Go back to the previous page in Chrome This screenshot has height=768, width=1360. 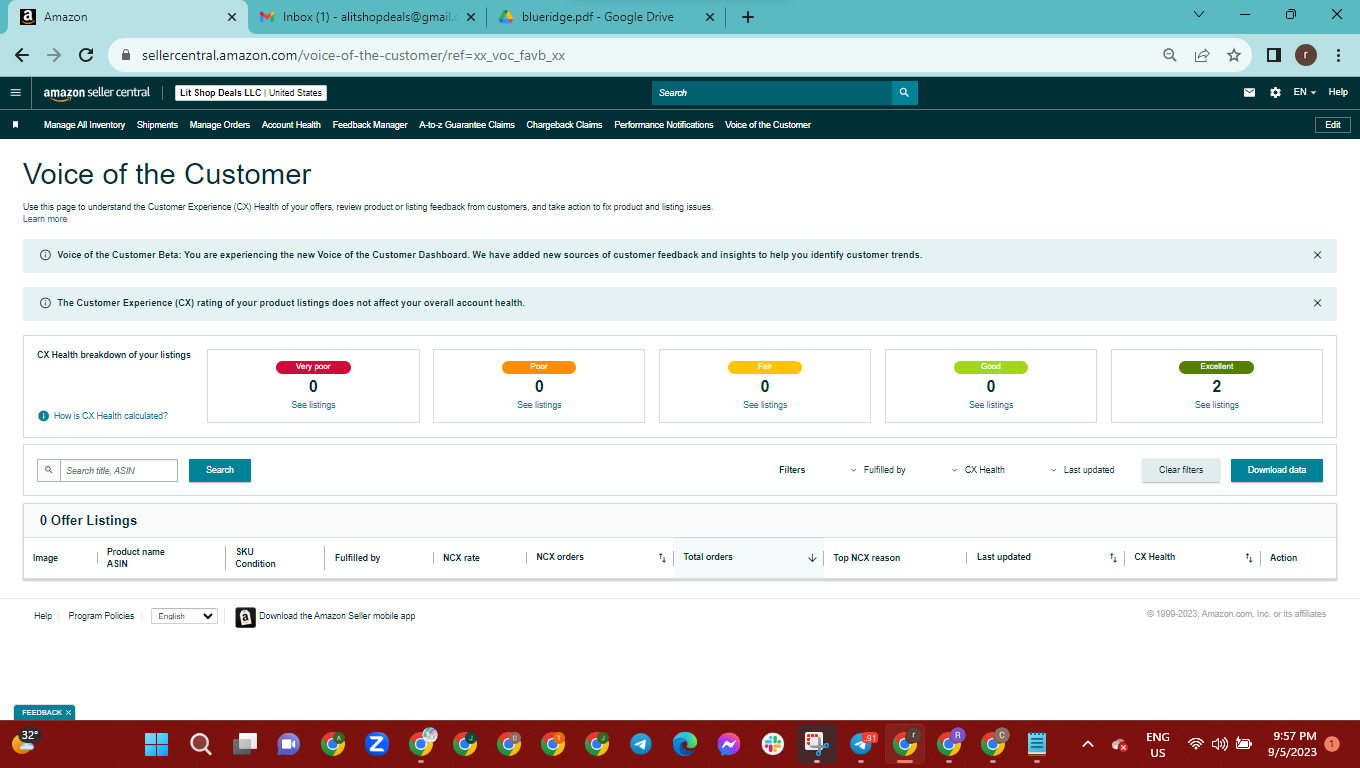(22, 56)
